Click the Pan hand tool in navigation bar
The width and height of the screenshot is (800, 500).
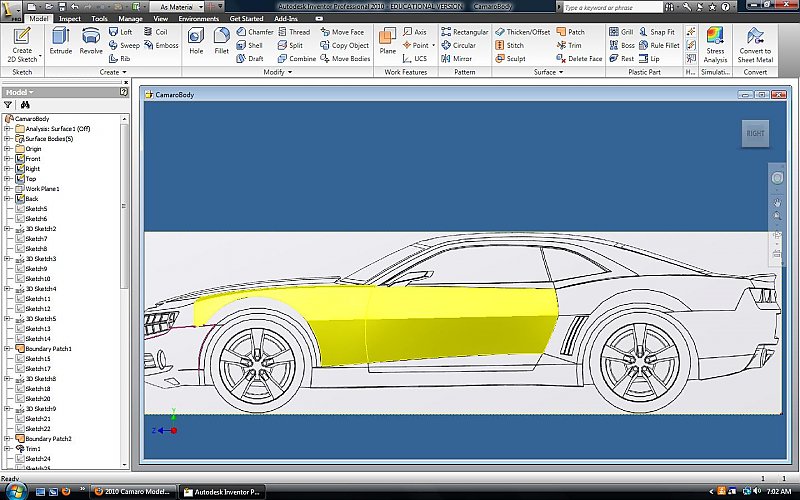tap(777, 202)
